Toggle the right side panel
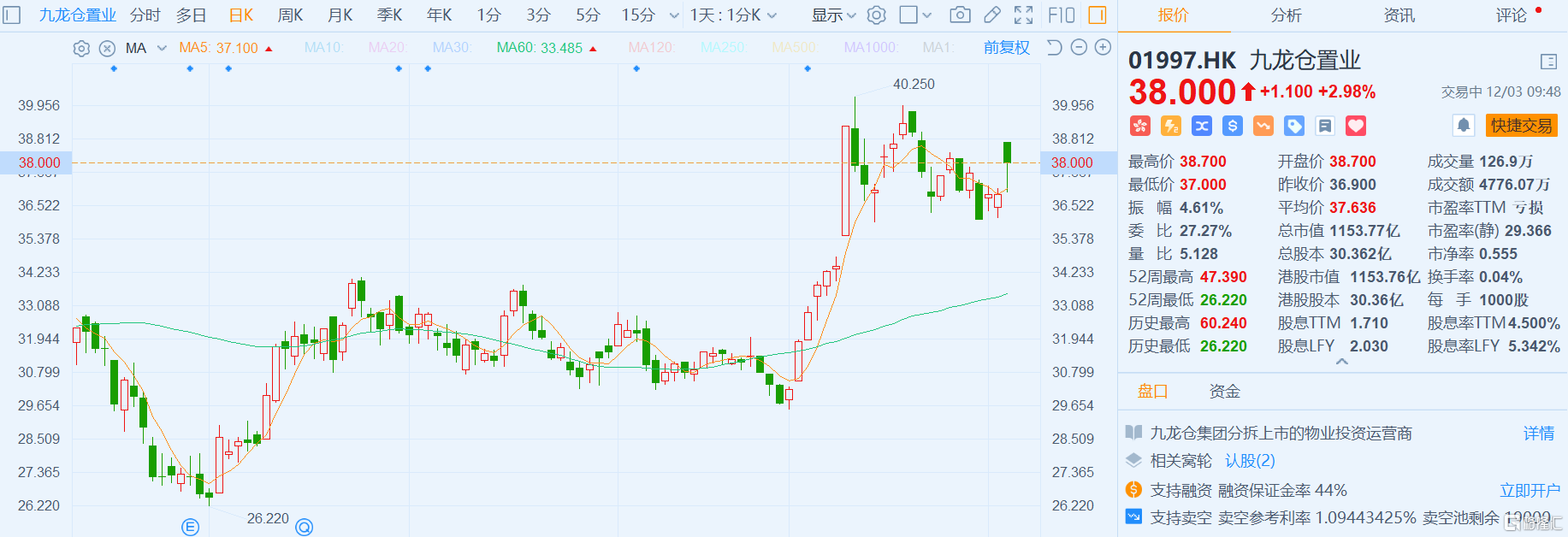Image resolution: width=1568 pixels, height=537 pixels. pos(1098,15)
